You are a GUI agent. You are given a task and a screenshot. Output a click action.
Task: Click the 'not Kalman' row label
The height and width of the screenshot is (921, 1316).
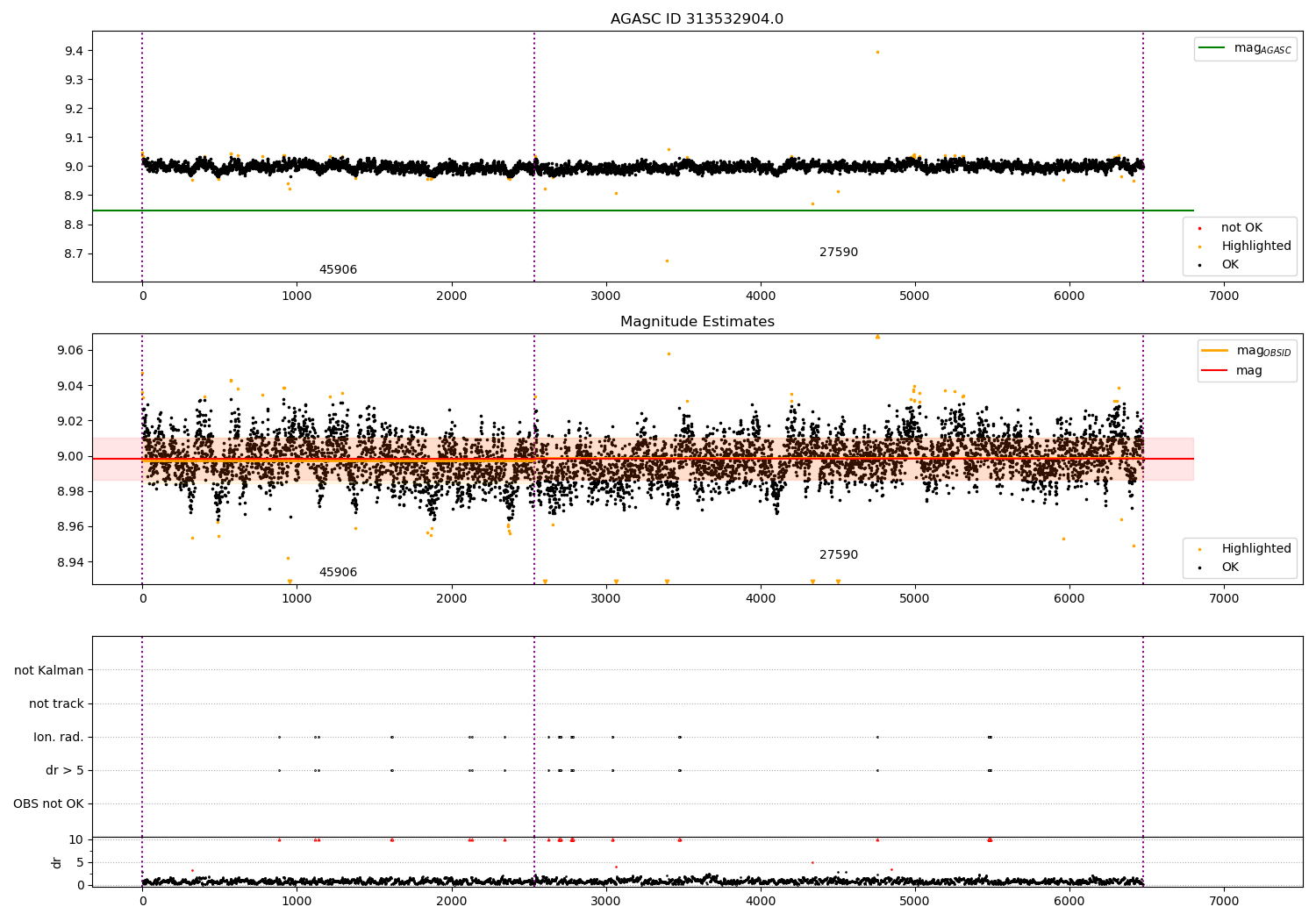tap(49, 671)
